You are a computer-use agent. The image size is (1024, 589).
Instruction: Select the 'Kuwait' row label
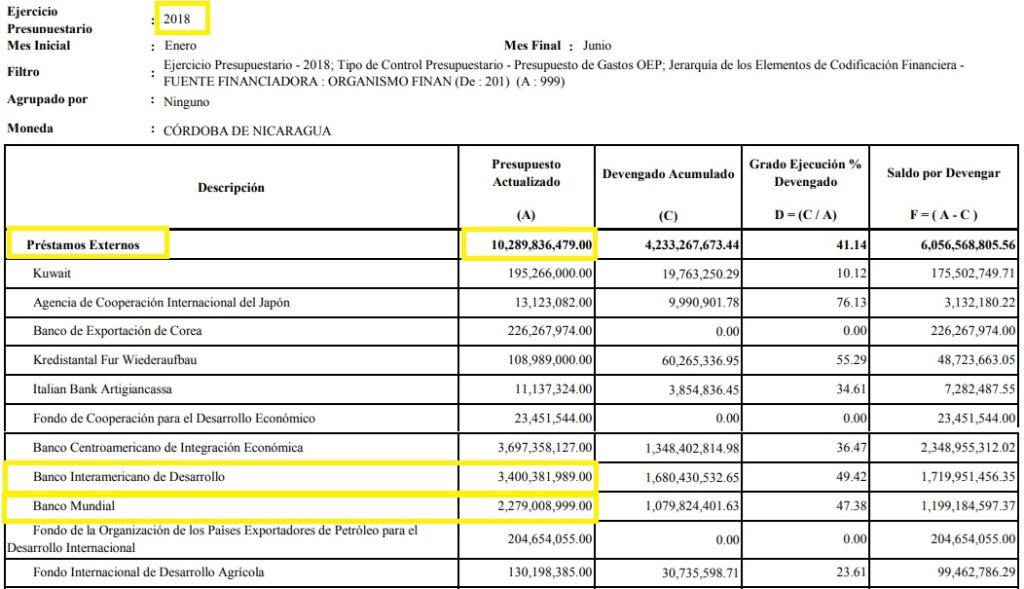[x=52, y=273]
